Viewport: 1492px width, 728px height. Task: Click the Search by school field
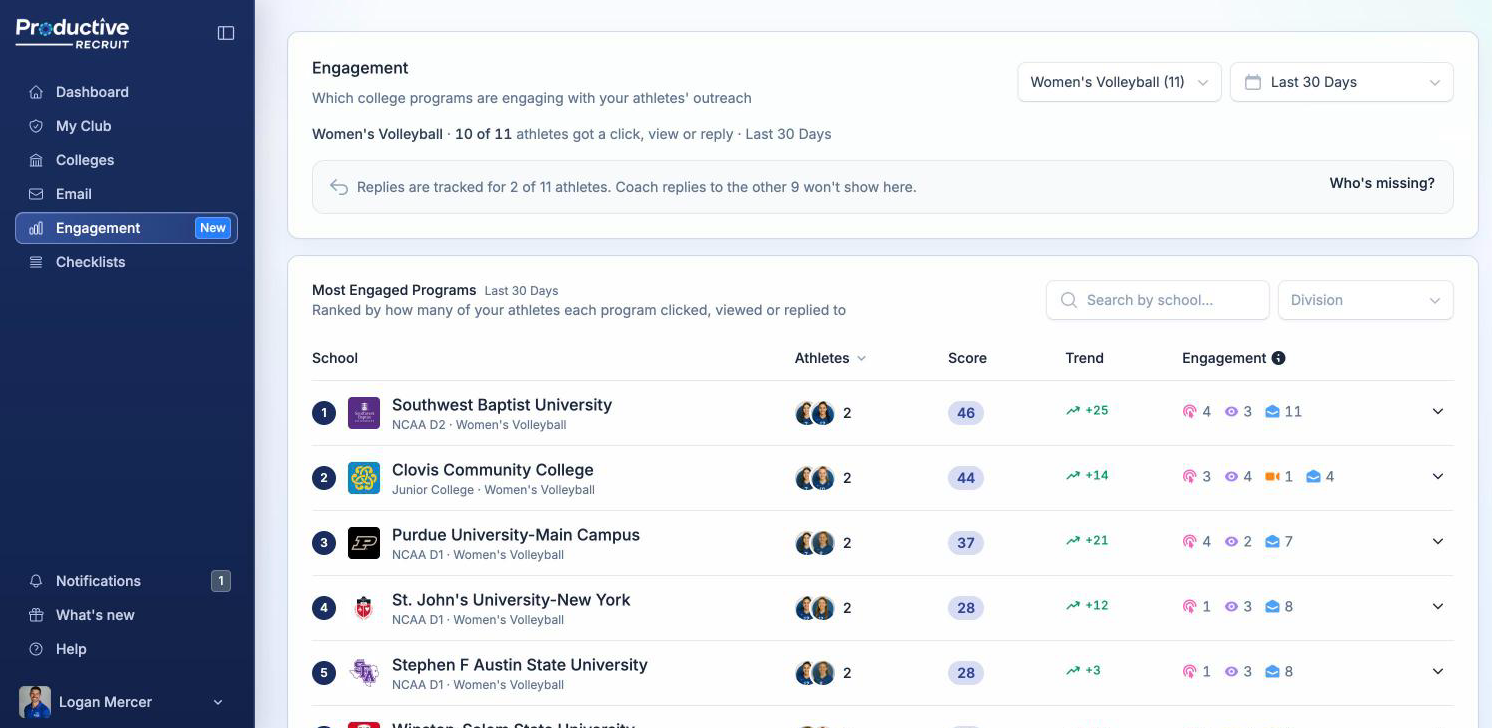click(x=1157, y=300)
